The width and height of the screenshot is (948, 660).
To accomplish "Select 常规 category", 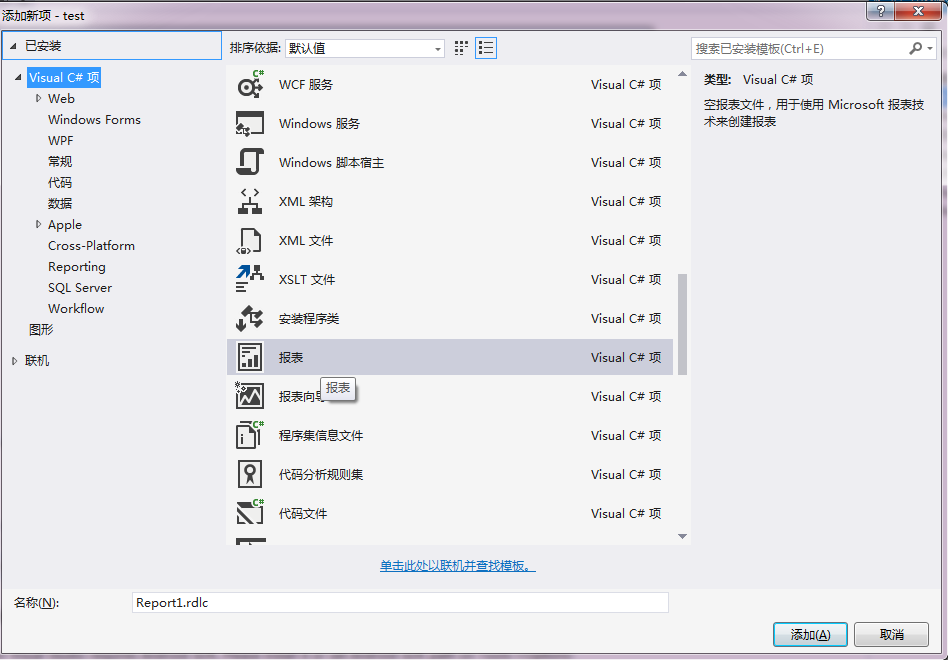I will tap(60, 161).
